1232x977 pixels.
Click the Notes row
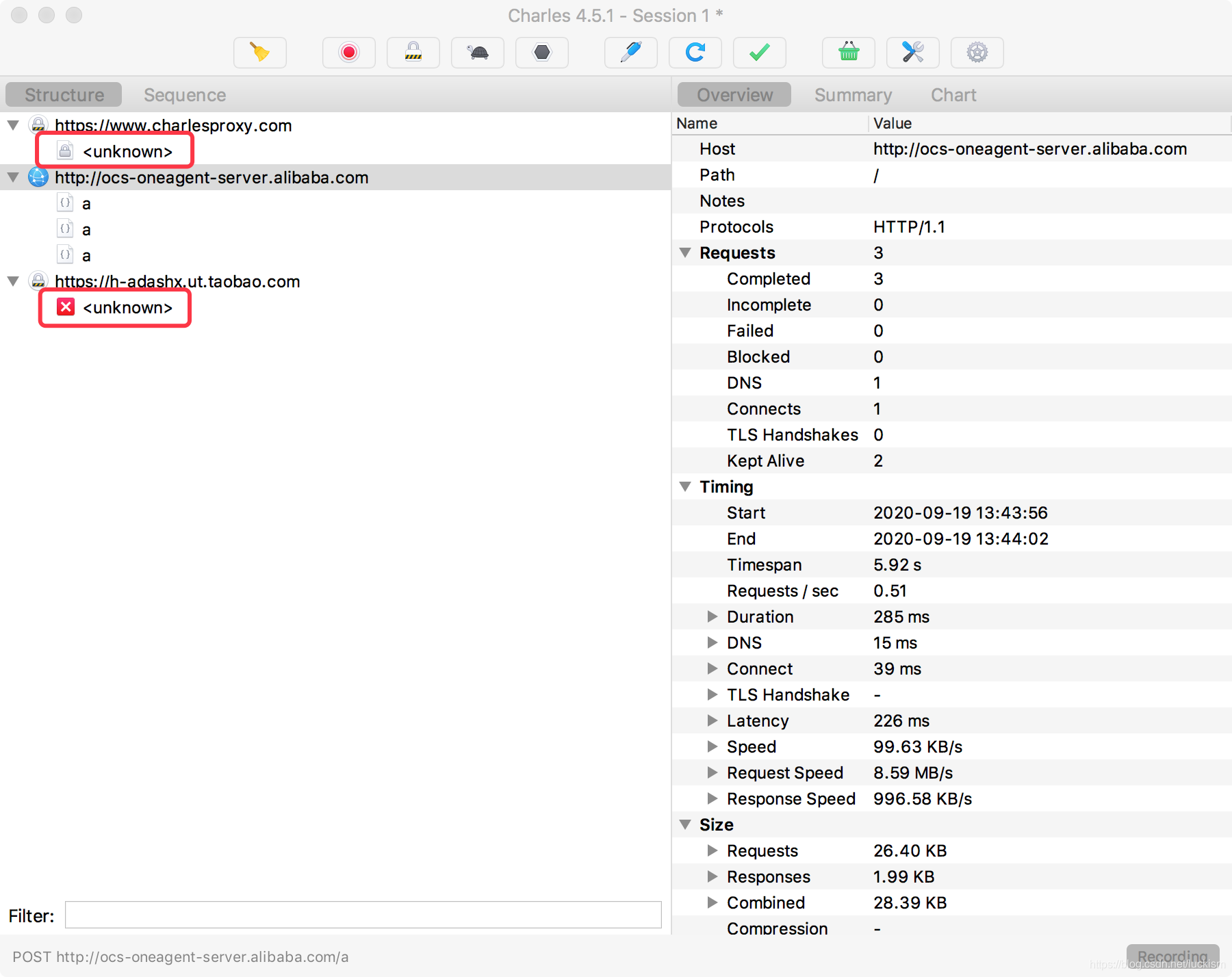952,200
